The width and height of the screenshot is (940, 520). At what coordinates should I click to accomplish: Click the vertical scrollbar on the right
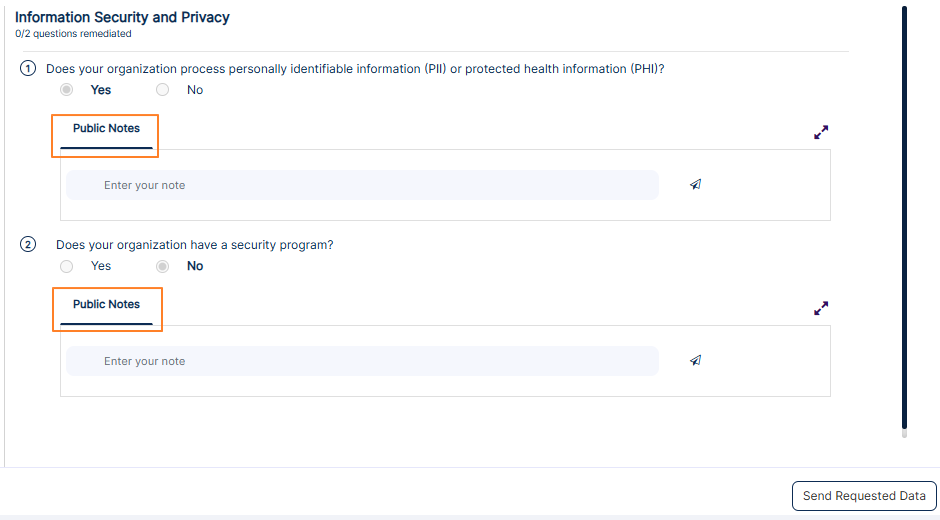pos(904,220)
